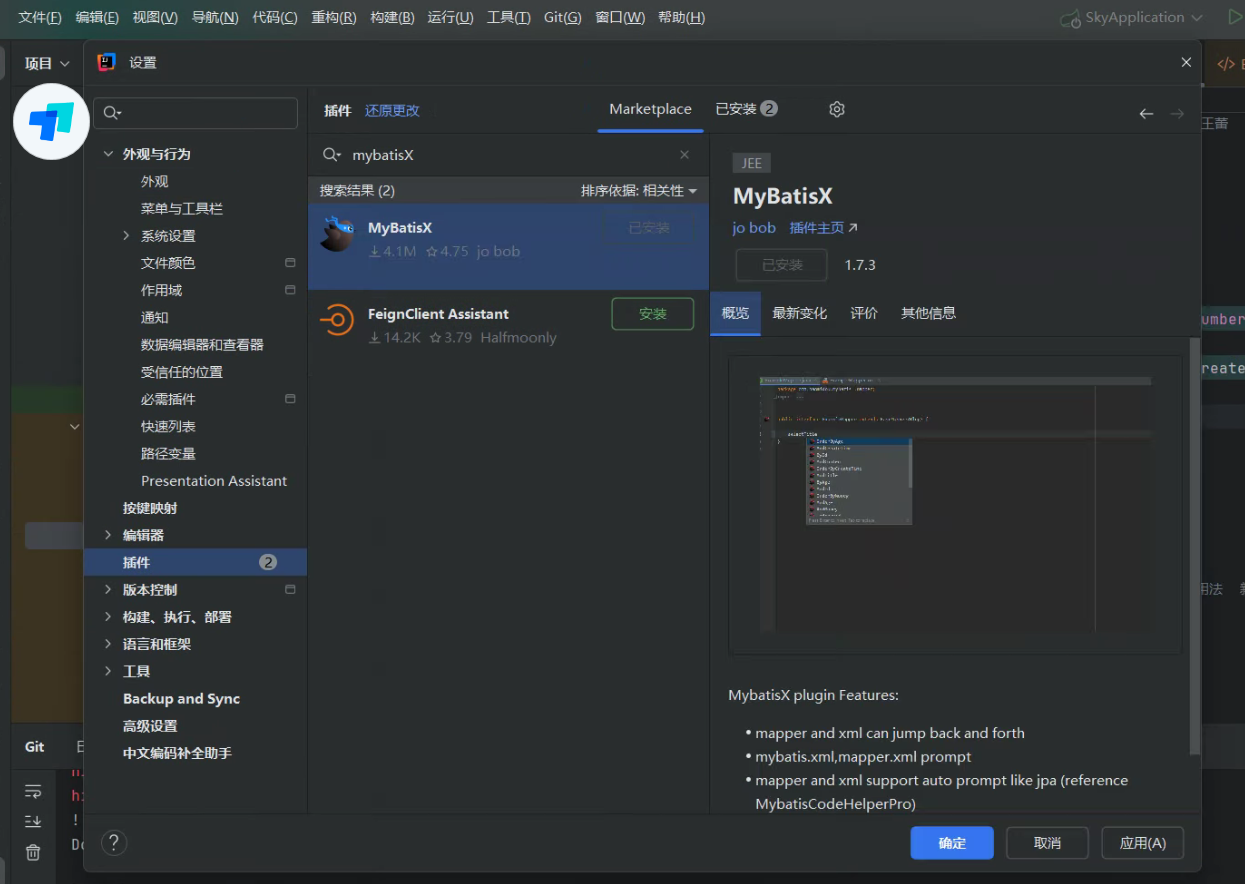Click the 还原更改 link
The height and width of the screenshot is (884, 1245).
(x=392, y=111)
